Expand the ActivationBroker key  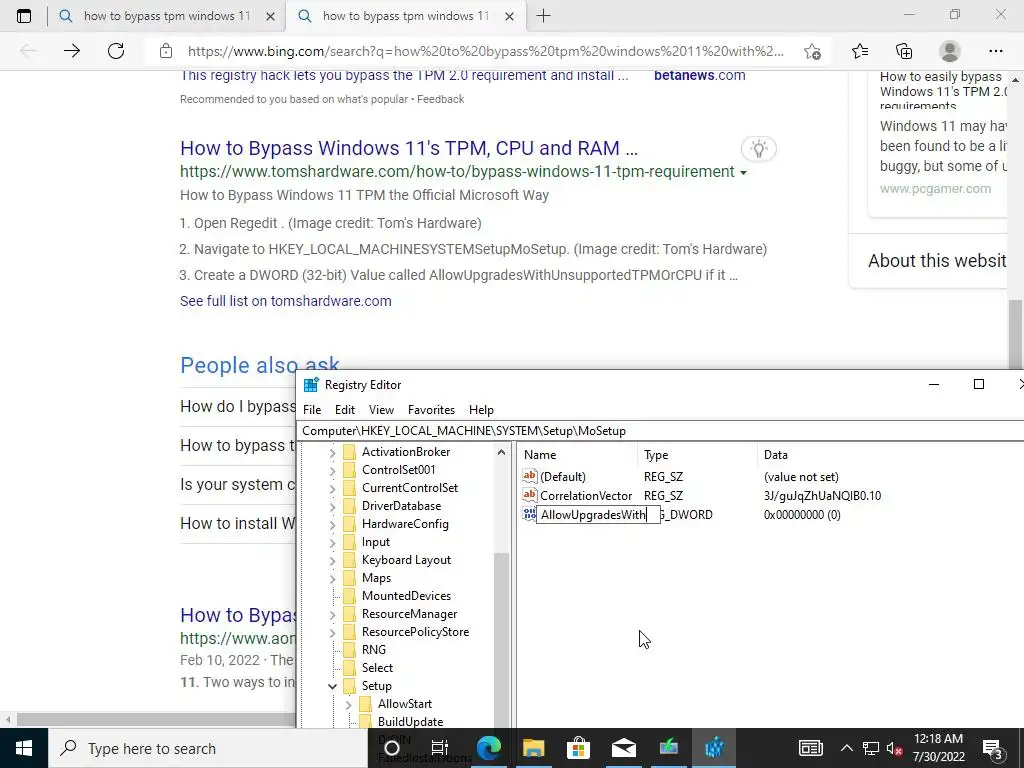click(x=332, y=452)
